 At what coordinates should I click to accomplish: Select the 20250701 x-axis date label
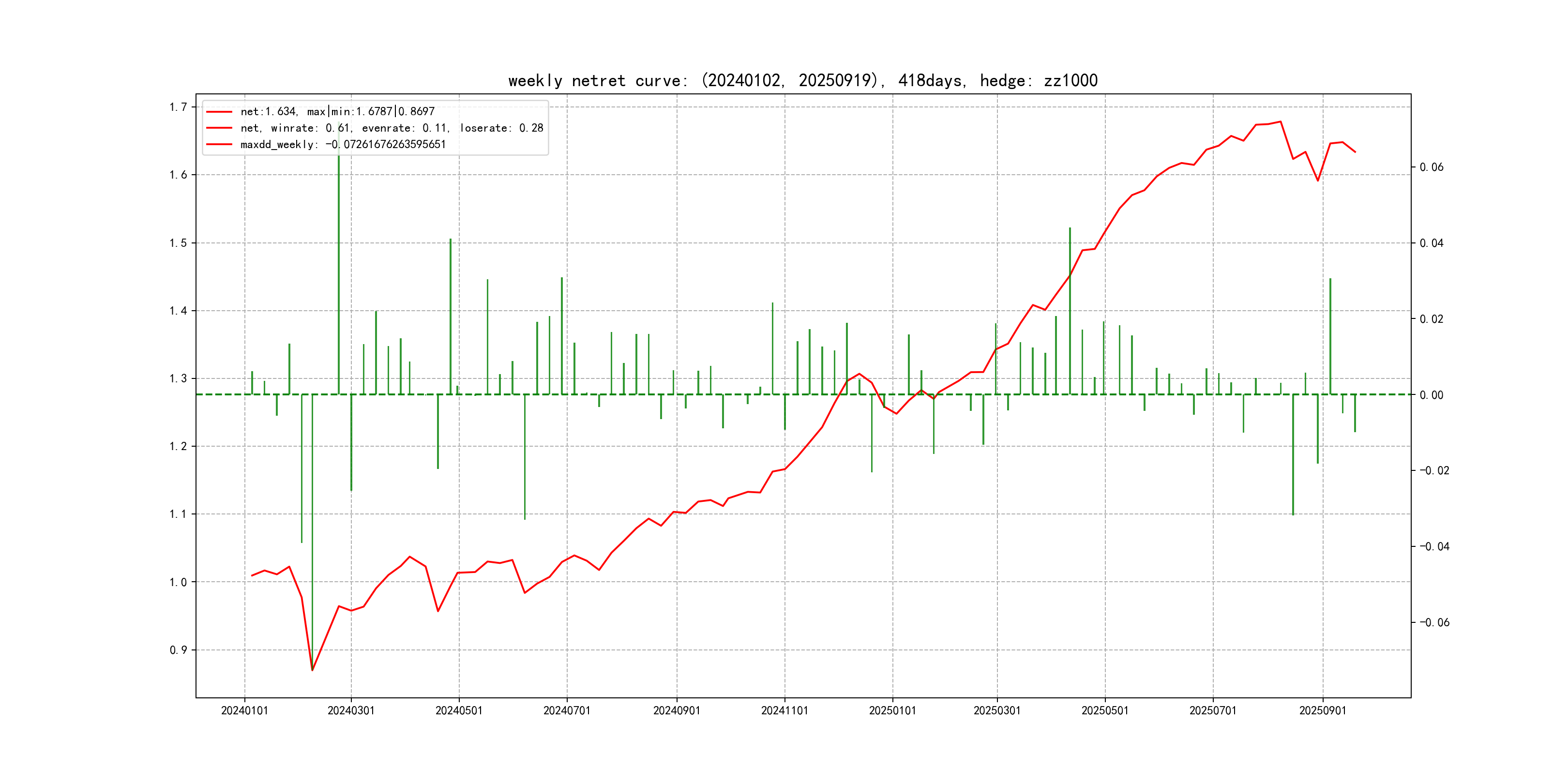pos(1212,711)
